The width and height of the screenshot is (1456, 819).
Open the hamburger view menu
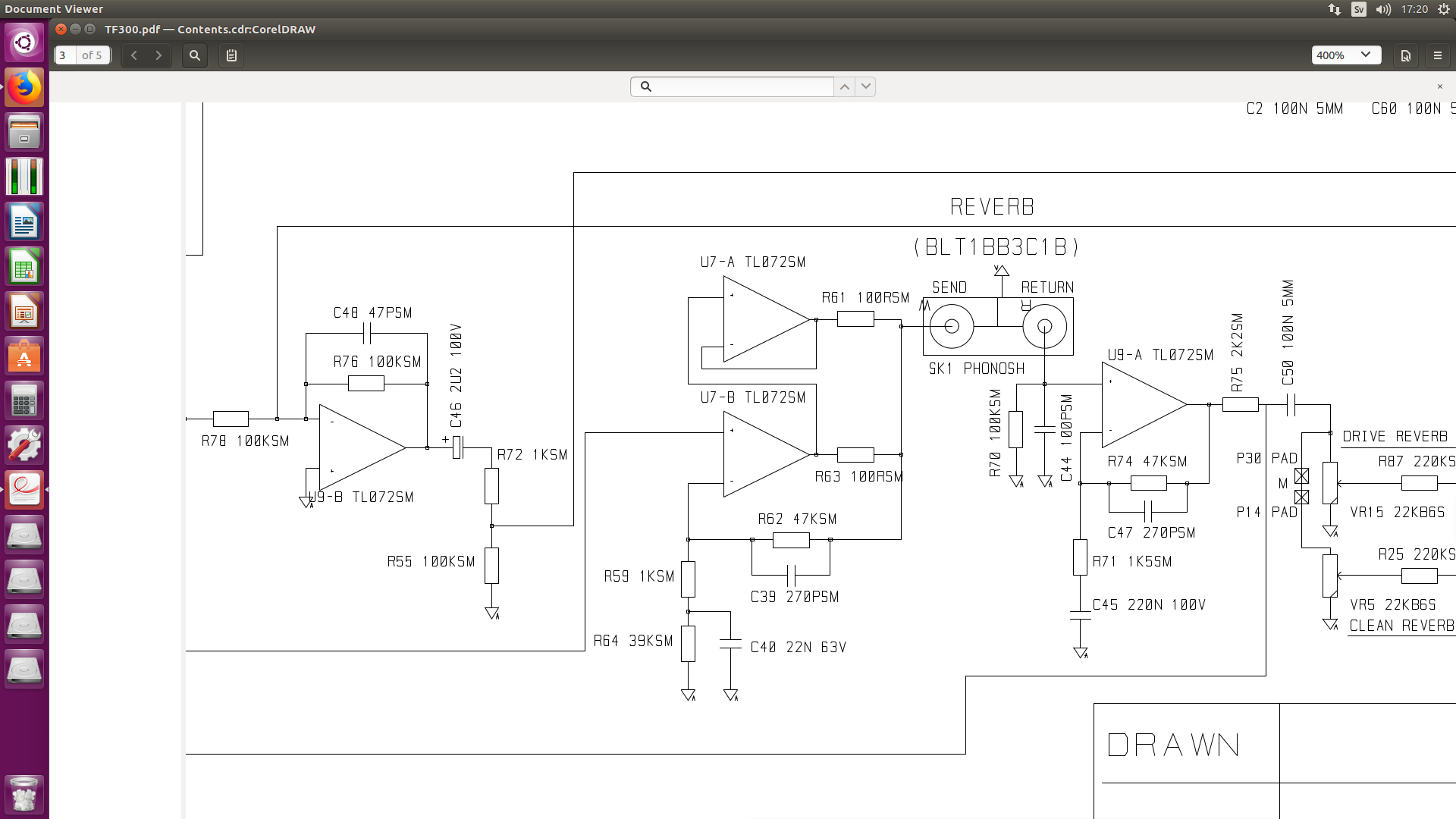point(1437,55)
